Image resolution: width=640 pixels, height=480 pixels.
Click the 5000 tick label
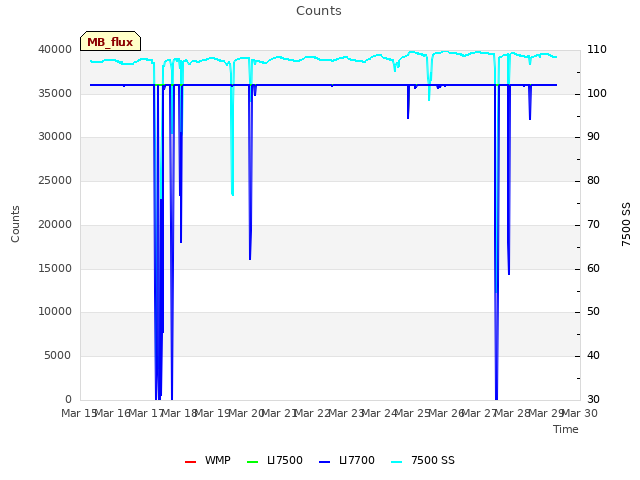click(58, 356)
